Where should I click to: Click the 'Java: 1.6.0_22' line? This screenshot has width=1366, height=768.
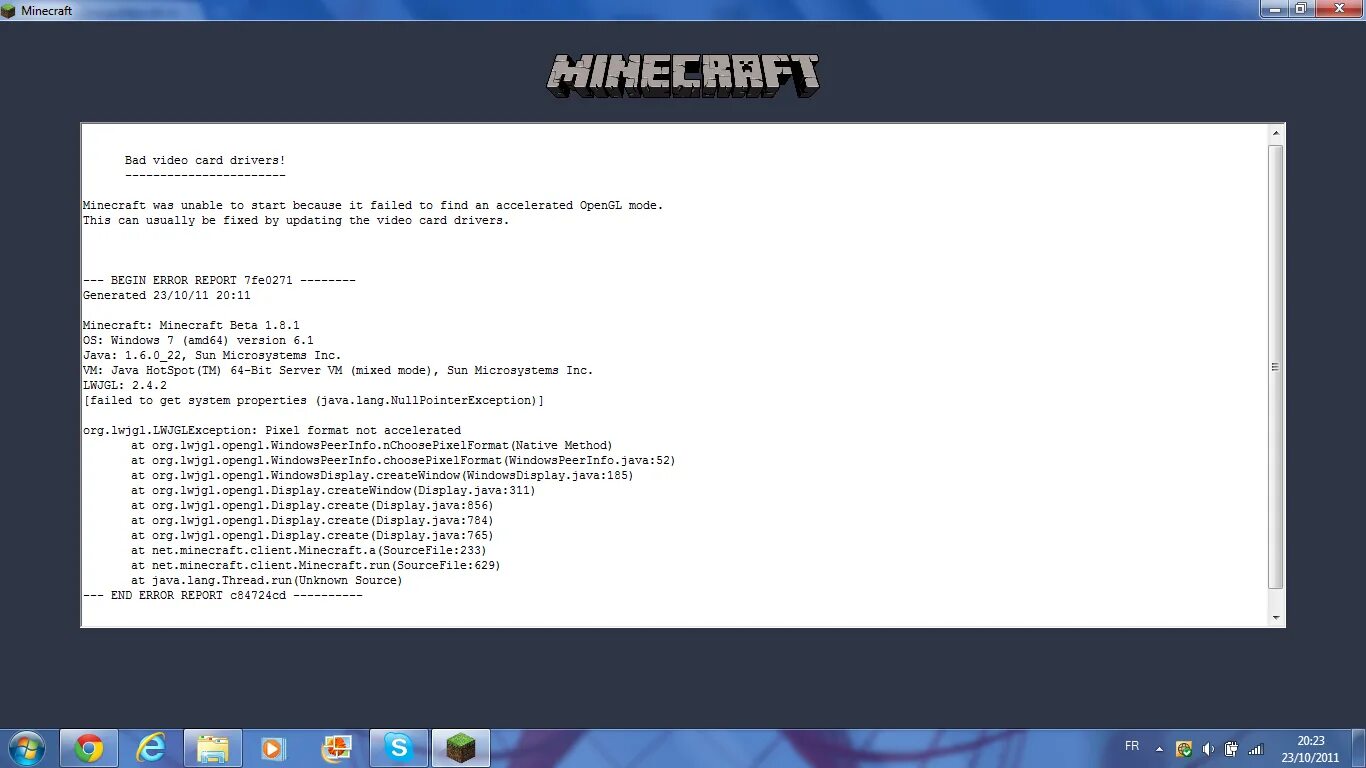[x=212, y=355]
